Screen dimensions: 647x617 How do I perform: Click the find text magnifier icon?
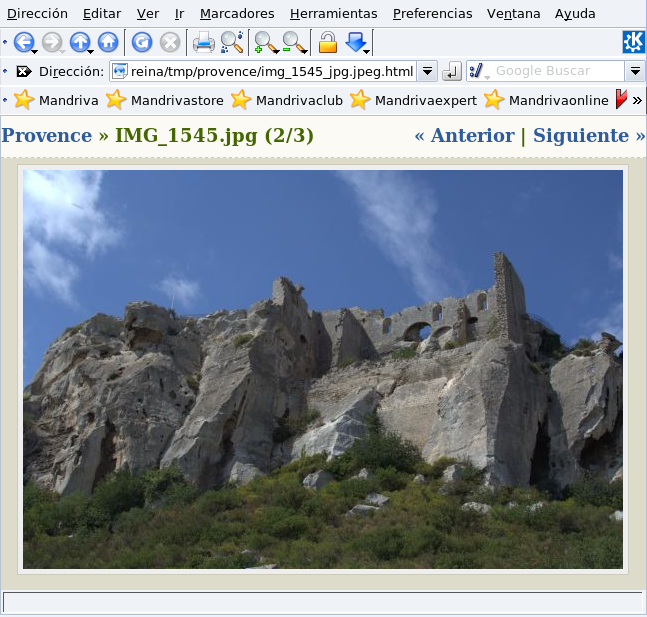click(232, 42)
